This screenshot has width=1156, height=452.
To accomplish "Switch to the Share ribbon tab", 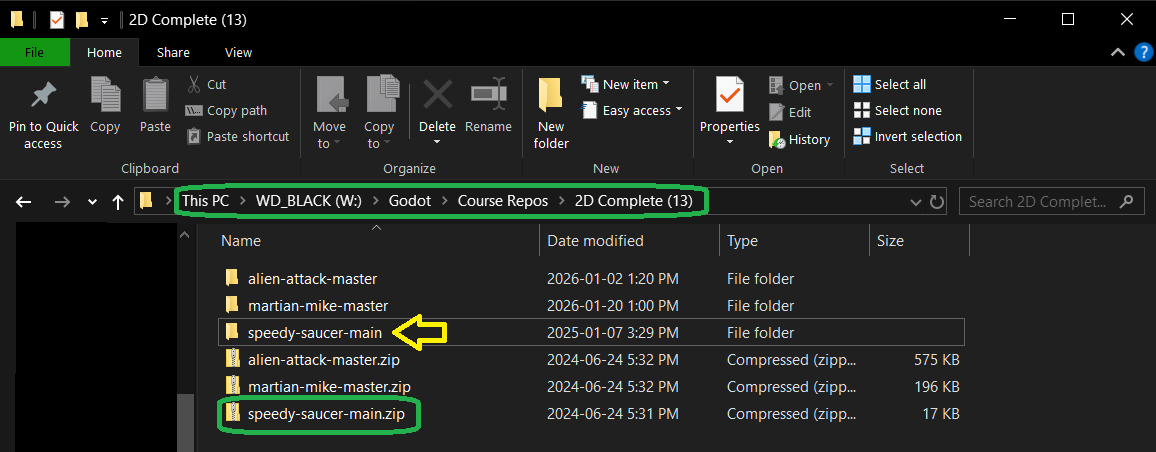I will pos(173,52).
